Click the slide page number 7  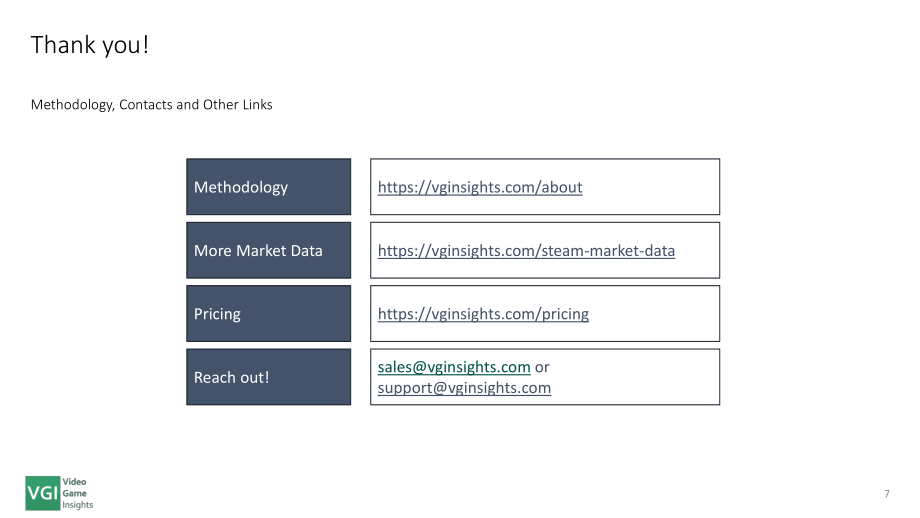(x=887, y=494)
